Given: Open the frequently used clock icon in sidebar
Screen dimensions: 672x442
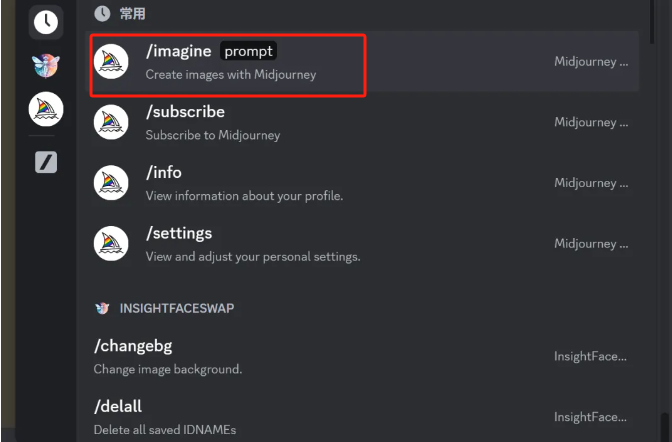Looking at the screenshot, I should coord(46,22).
